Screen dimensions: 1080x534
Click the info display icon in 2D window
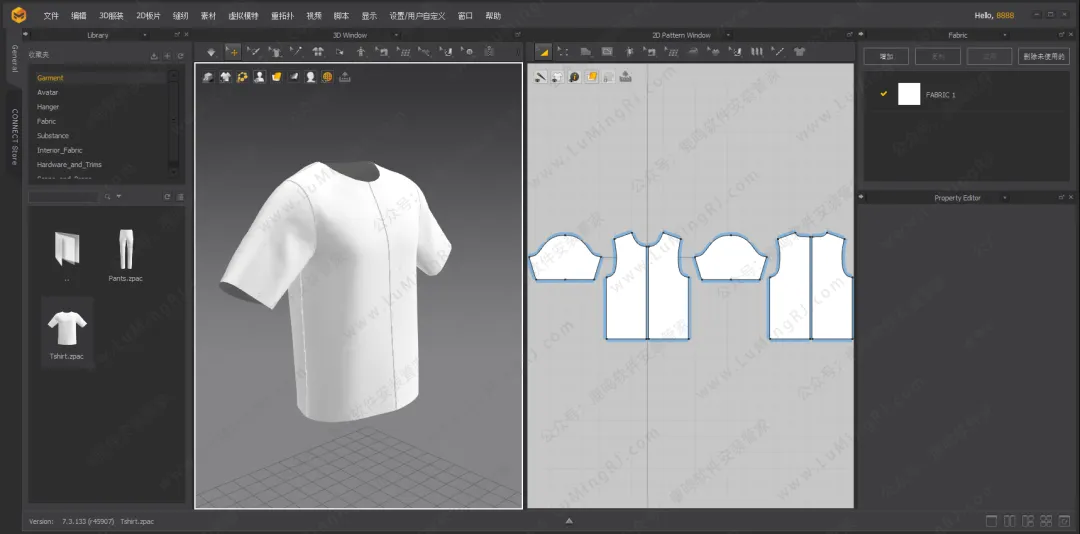(574, 77)
